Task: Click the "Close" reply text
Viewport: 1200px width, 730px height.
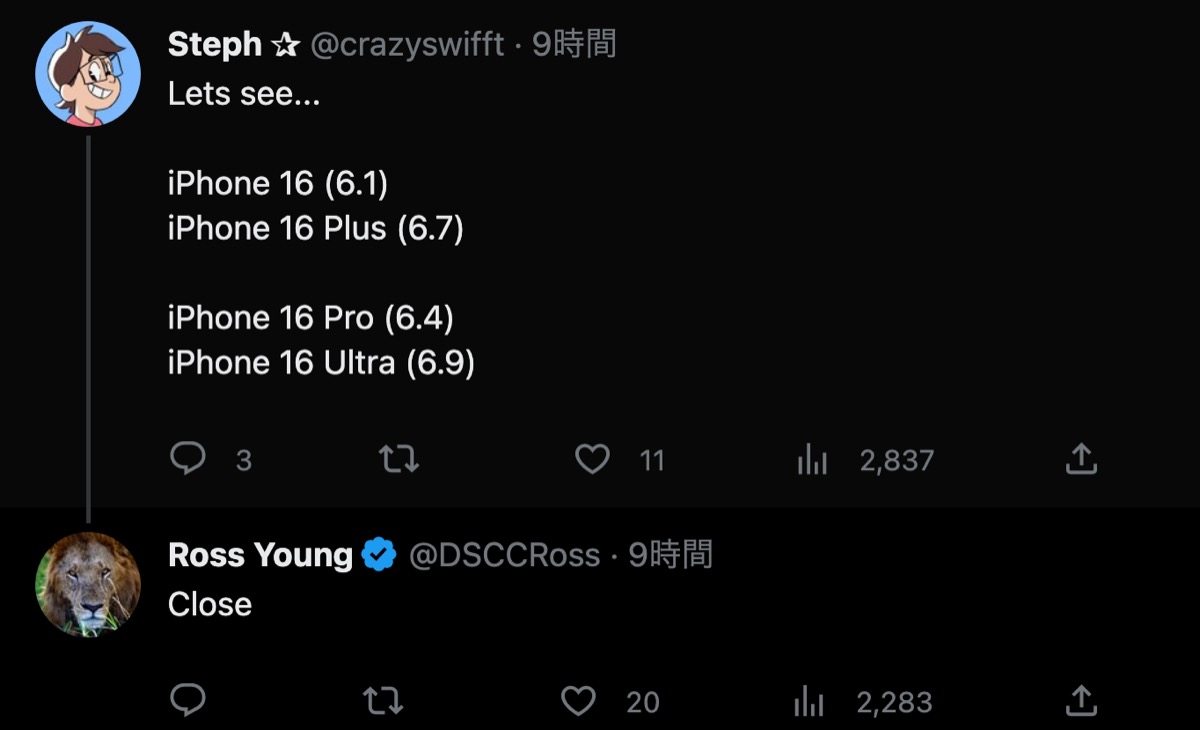Action: pyautogui.click(x=210, y=604)
